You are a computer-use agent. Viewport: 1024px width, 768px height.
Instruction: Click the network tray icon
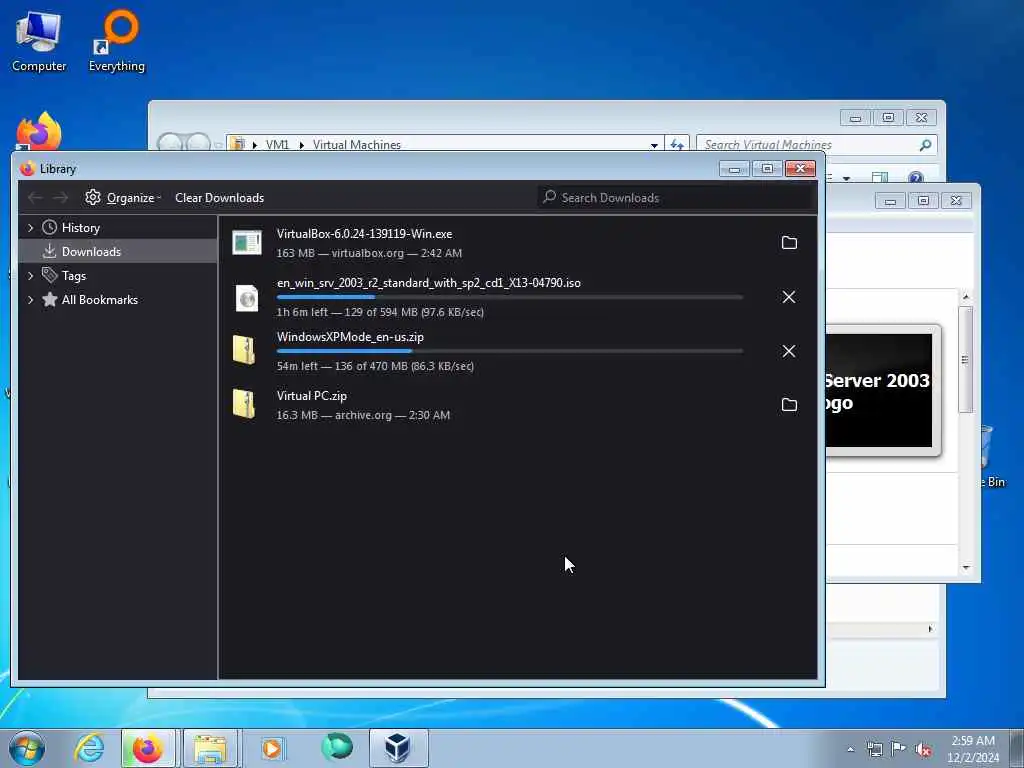click(874, 749)
